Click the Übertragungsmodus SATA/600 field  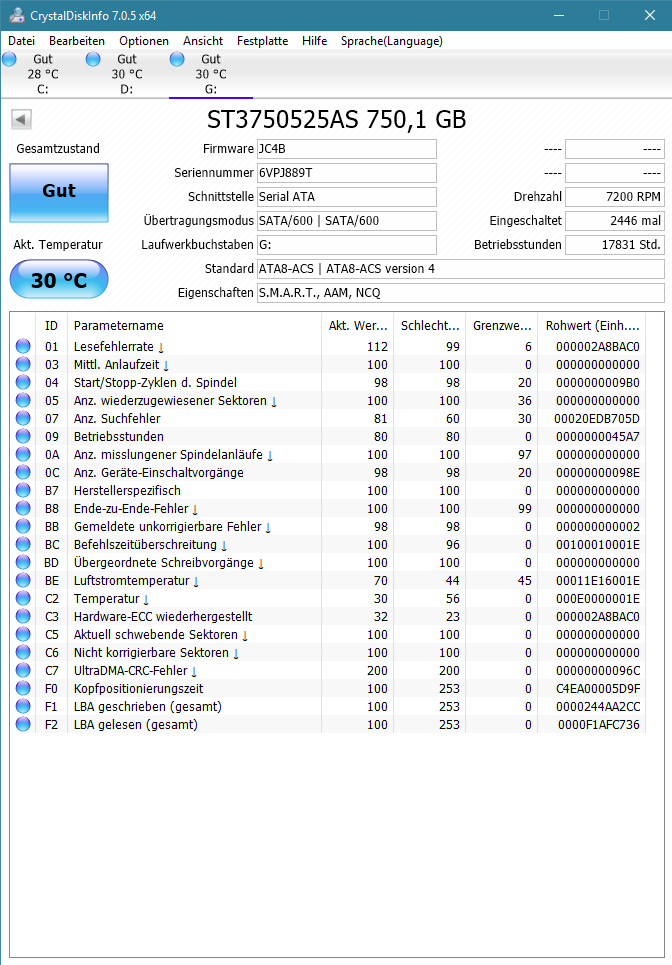[347, 221]
